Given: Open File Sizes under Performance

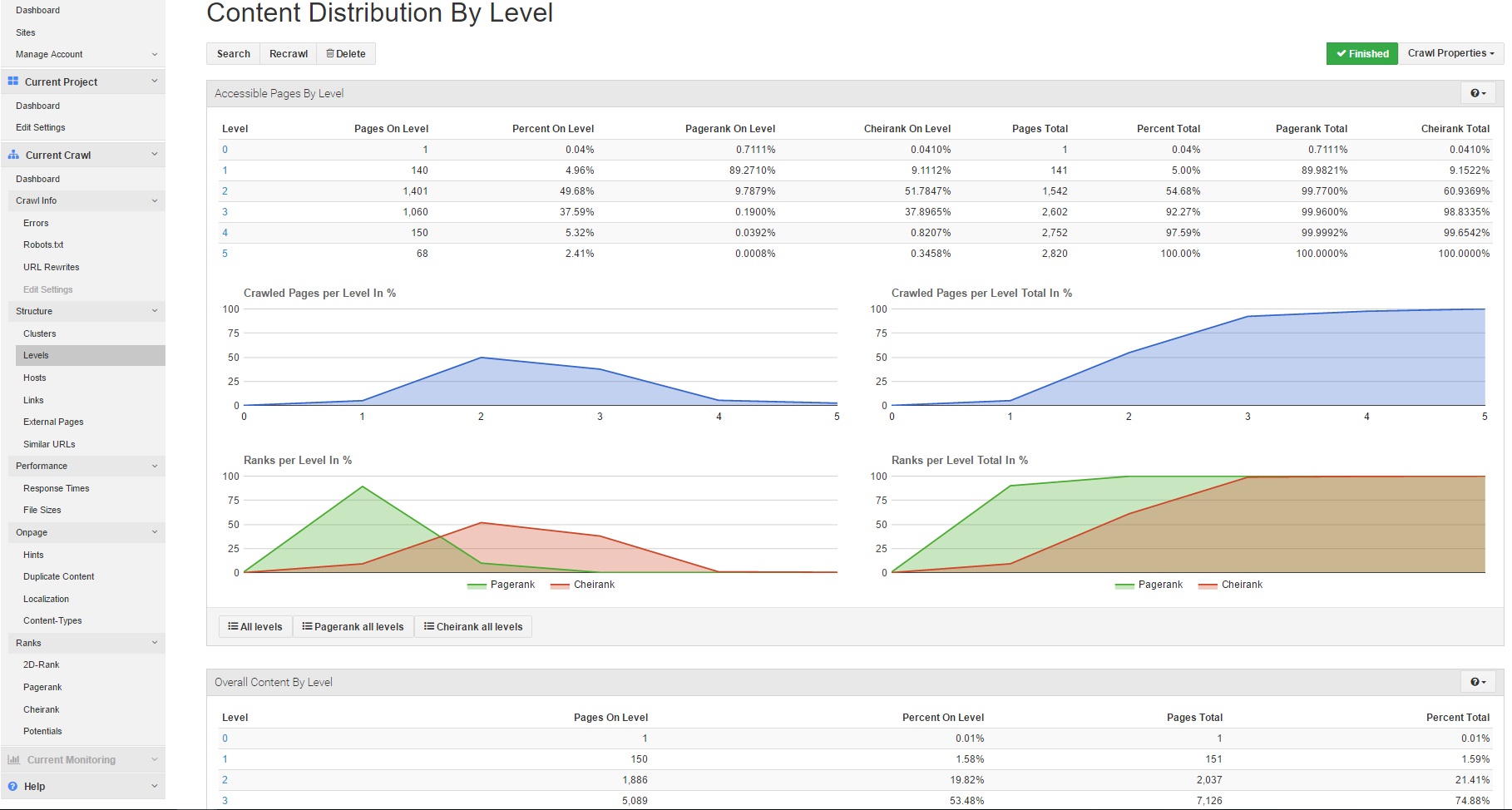Looking at the screenshot, I should pos(42,510).
